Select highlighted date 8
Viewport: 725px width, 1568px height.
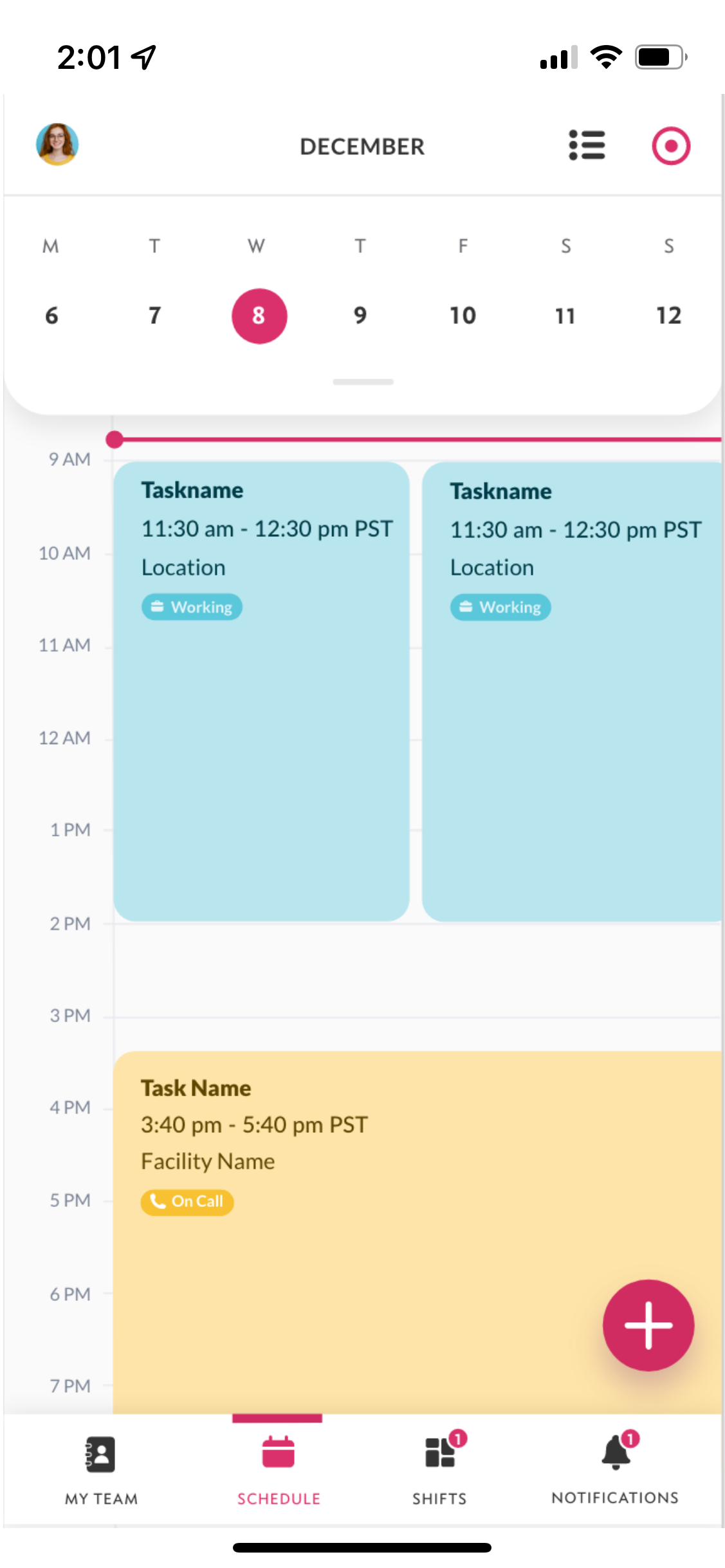click(x=259, y=316)
